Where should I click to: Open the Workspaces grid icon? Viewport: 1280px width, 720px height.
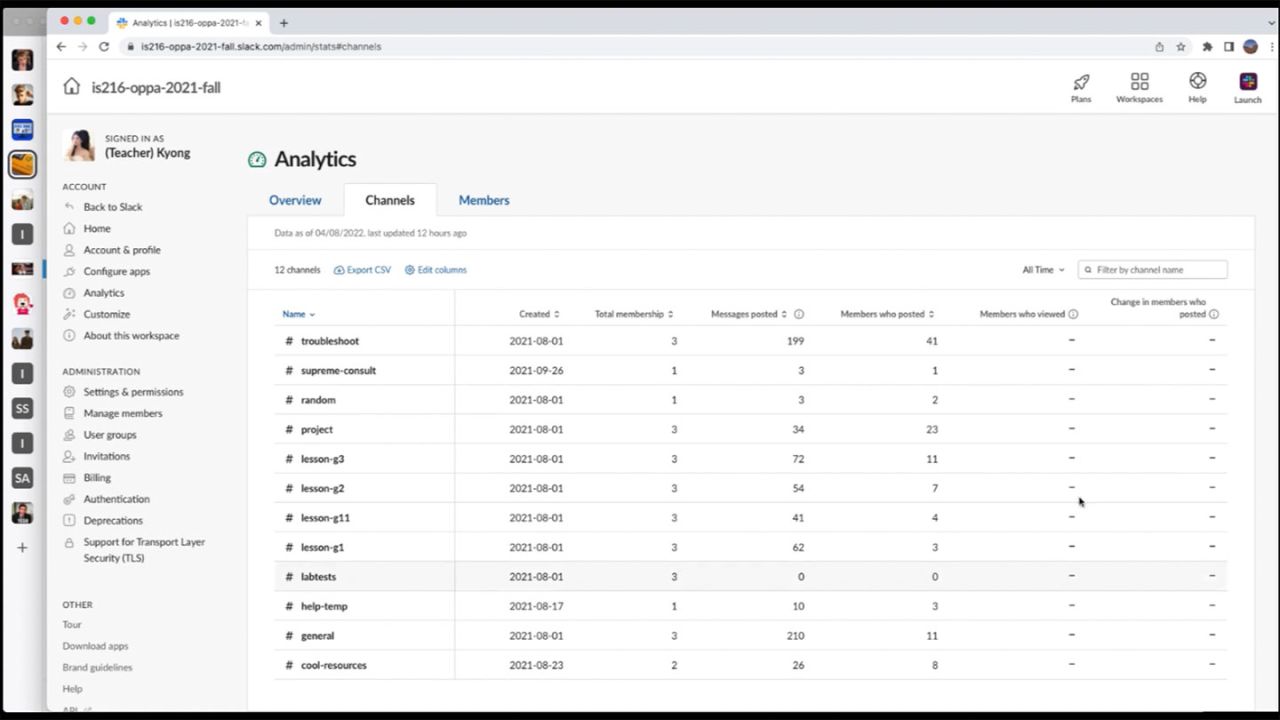[1139, 82]
